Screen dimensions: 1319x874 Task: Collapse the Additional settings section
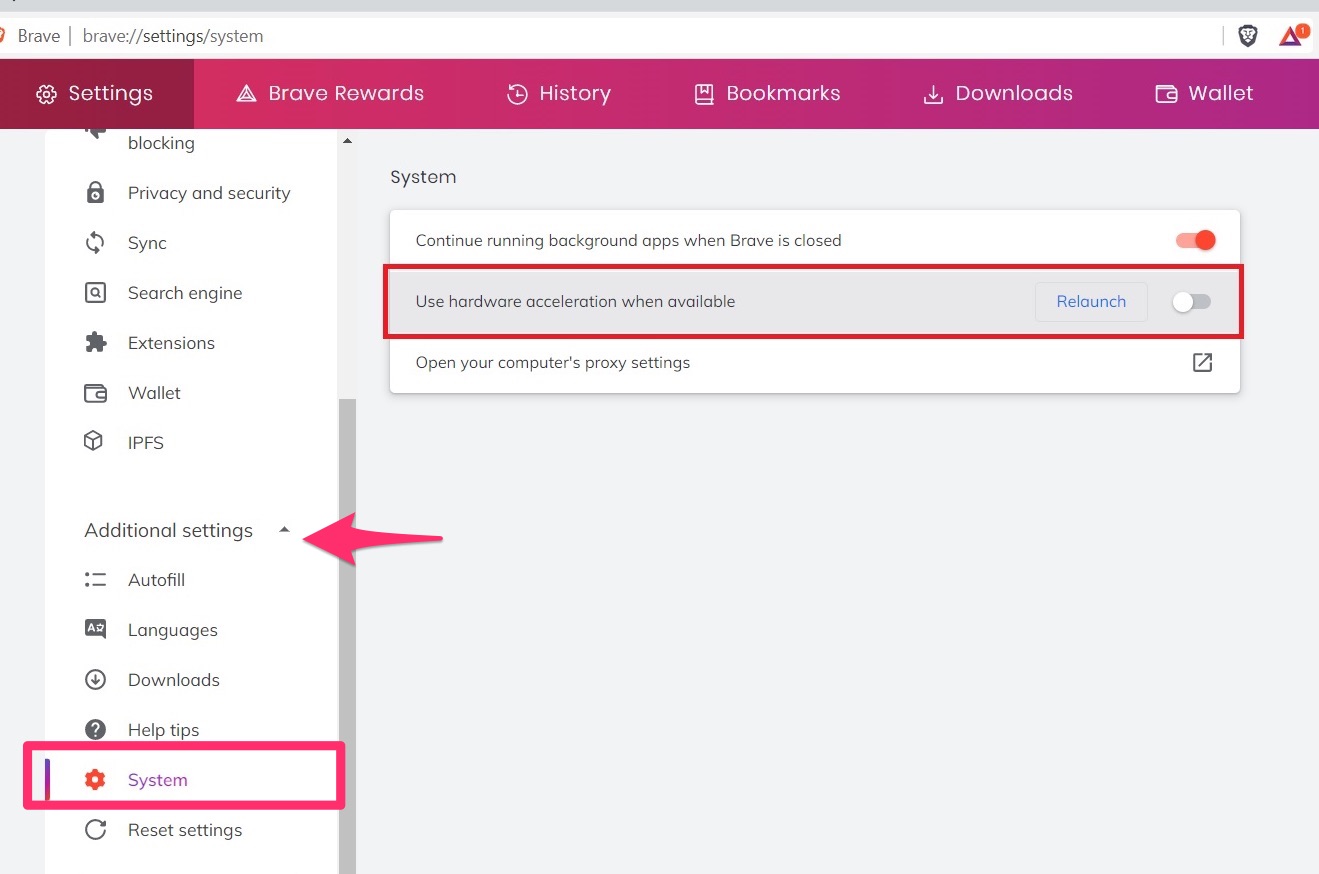pos(284,530)
